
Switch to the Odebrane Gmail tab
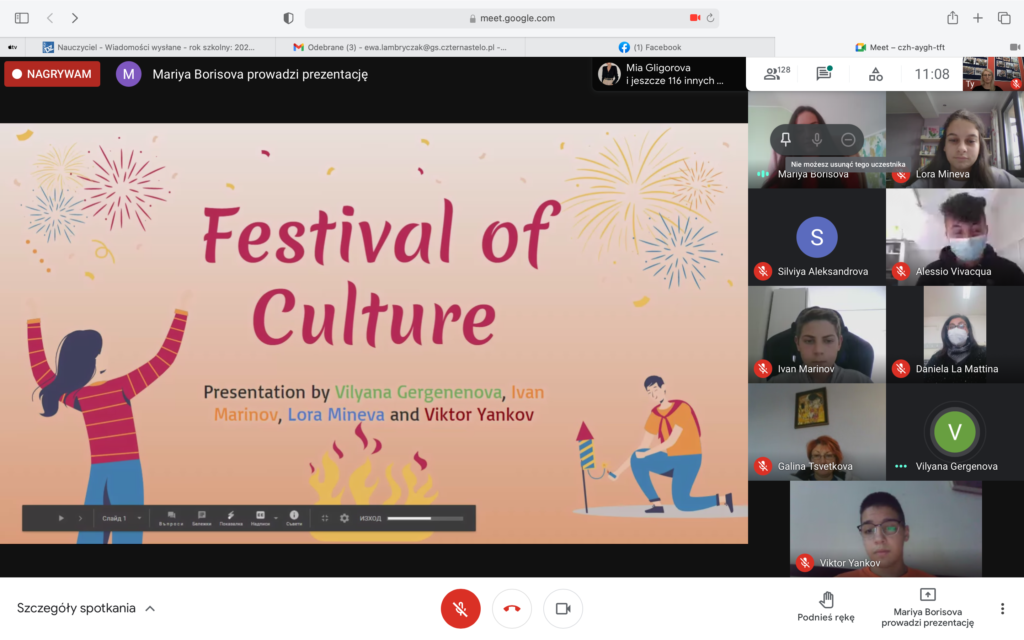(x=400, y=47)
